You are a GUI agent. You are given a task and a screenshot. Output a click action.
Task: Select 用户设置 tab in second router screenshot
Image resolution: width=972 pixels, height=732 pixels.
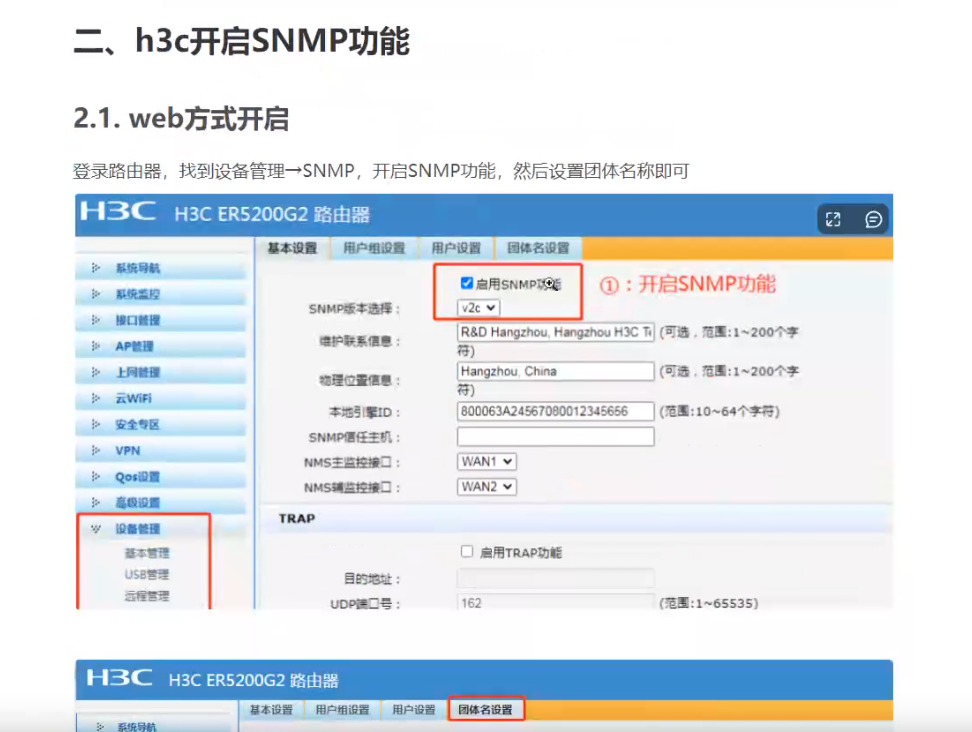click(413, 710)
